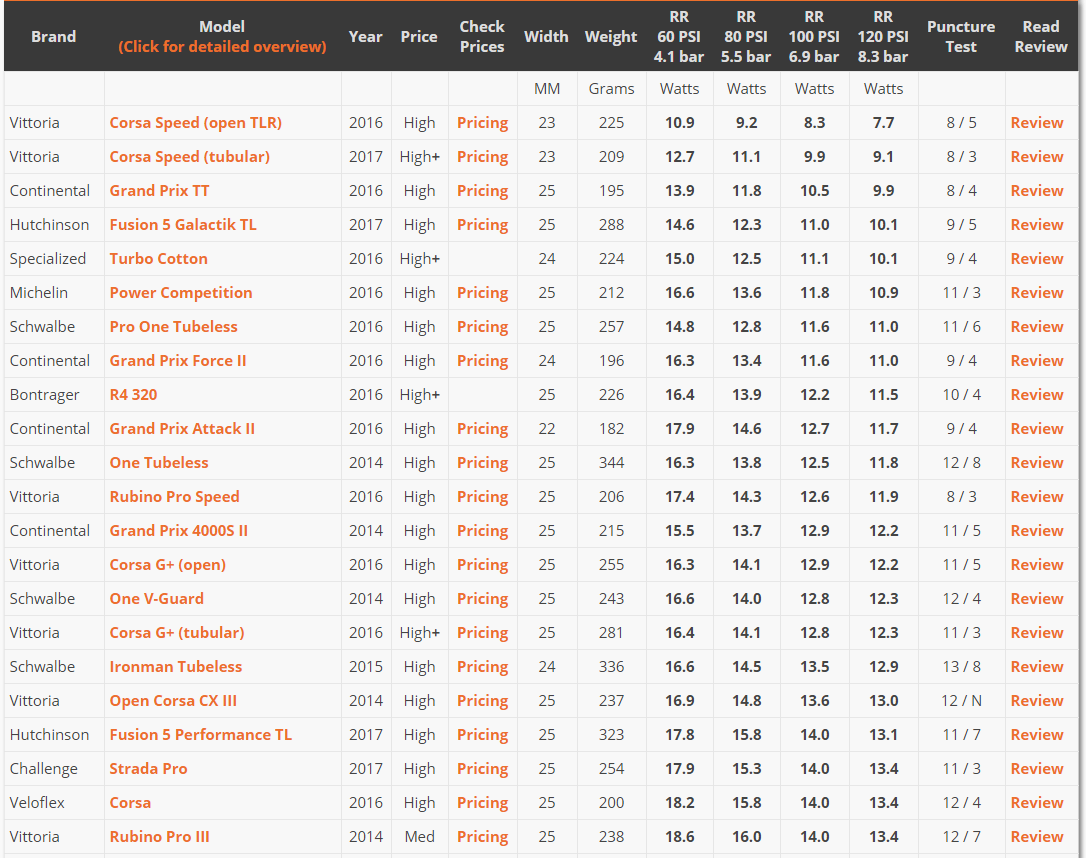Open Corsa Speed (tubular) model link
Image resolution: width=1086 pixels, height=858 pixels.
click(x=189, y=157)
